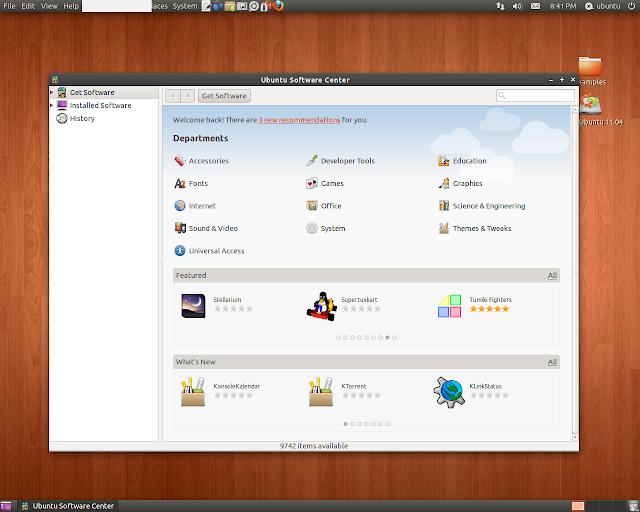Click Tumiki Fighters five-star rating
The image size is (640, 512).
489,309
